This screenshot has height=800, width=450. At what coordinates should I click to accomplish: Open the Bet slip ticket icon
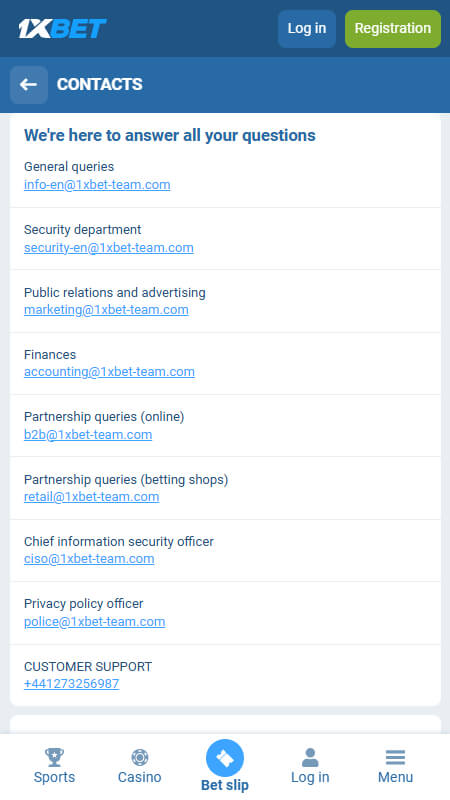225,758
